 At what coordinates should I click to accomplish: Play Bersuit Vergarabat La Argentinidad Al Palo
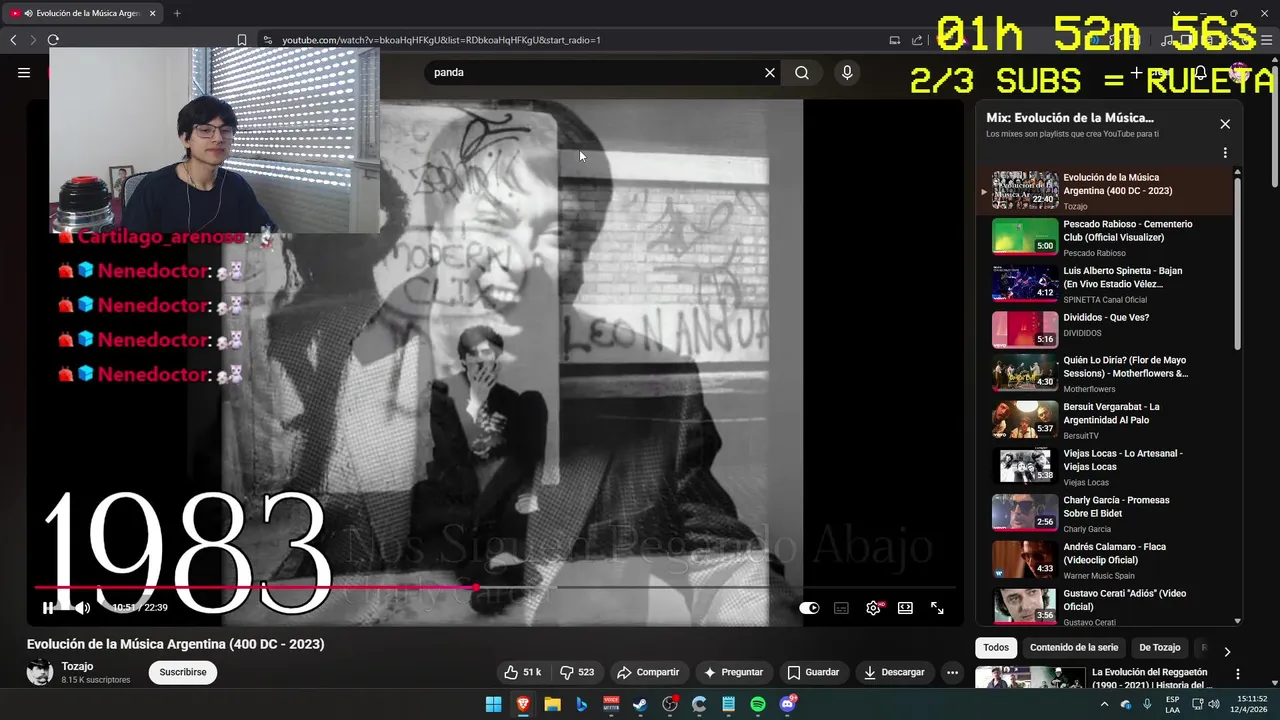click(1106, 420)
